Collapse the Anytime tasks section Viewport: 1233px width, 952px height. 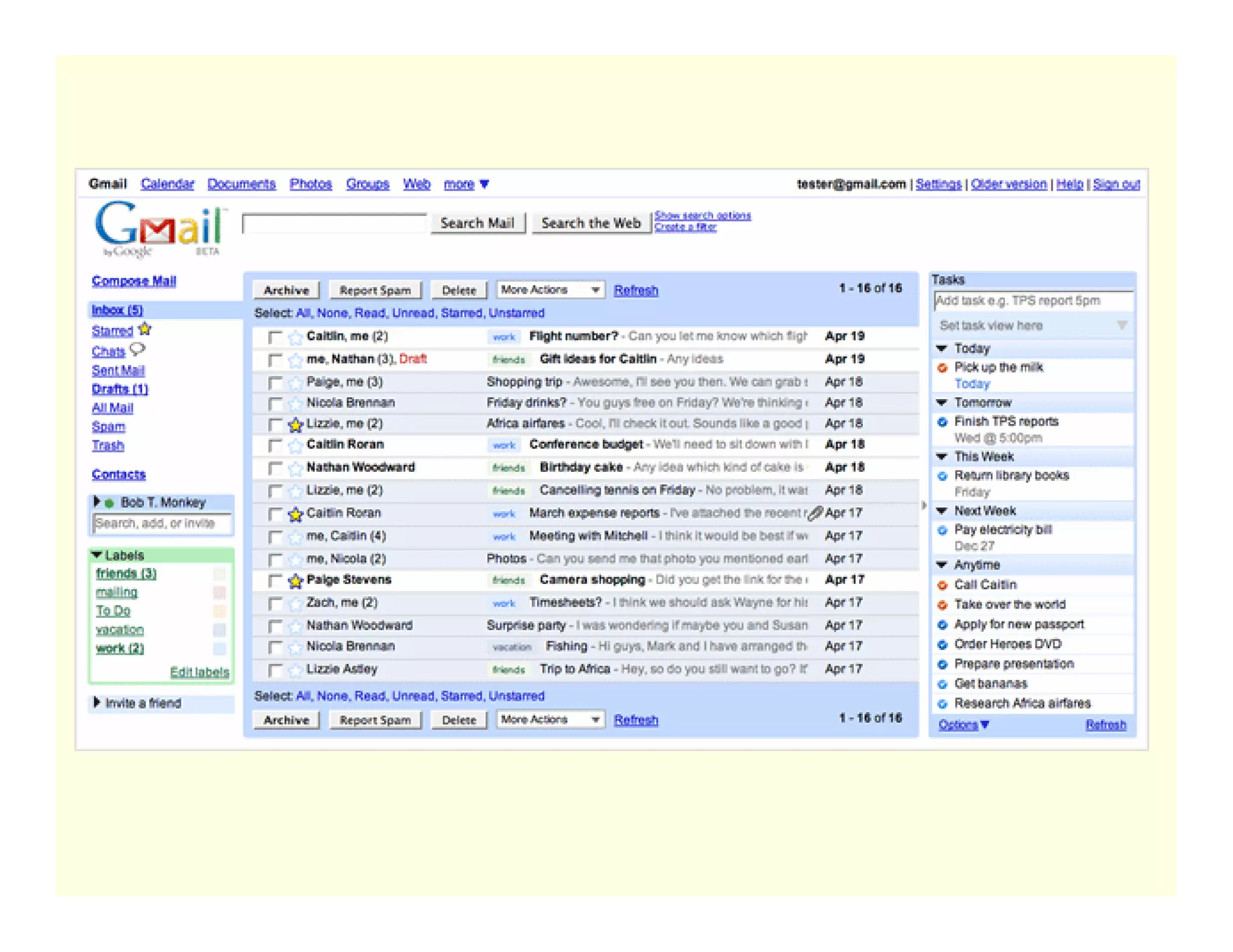942,565
